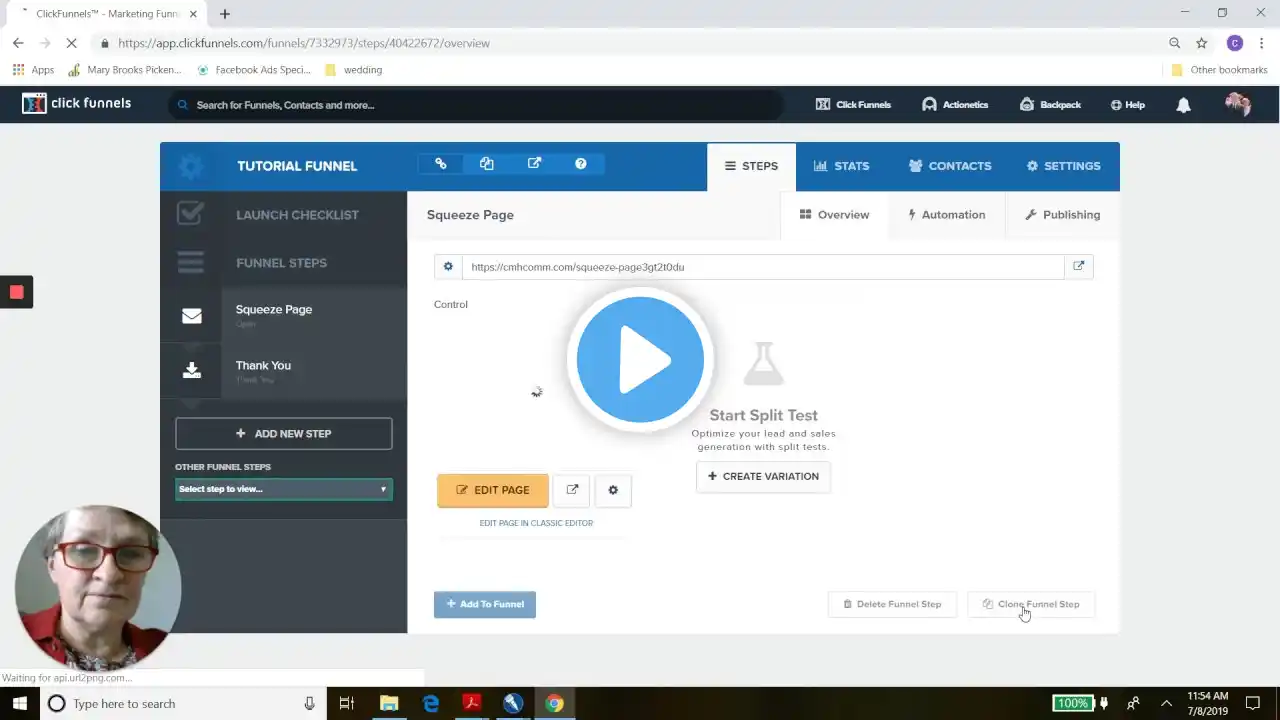This screenshot has height=720, width=1280.
Task: Select the Overview sub-tab
Action: click(x=834, y=215)
